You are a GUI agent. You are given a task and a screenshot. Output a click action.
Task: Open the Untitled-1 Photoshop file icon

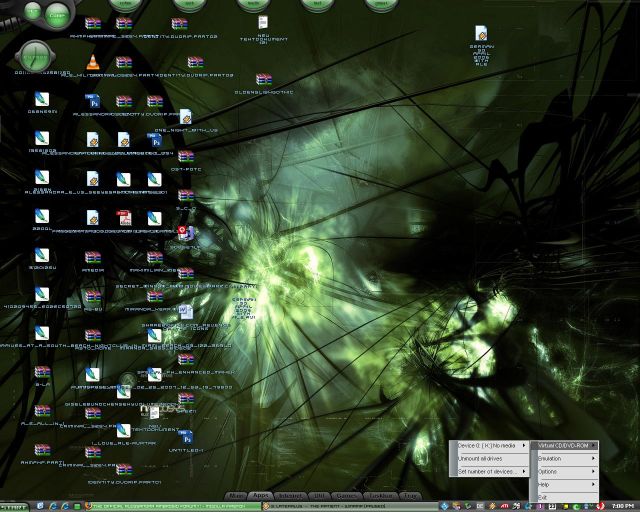185,437
